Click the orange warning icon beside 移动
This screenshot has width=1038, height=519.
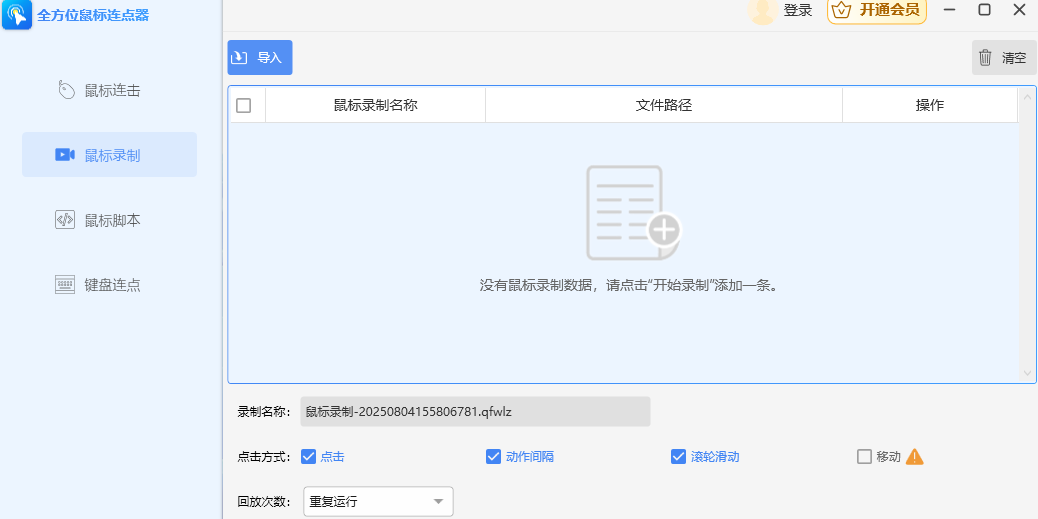click(x=914, y=457)
